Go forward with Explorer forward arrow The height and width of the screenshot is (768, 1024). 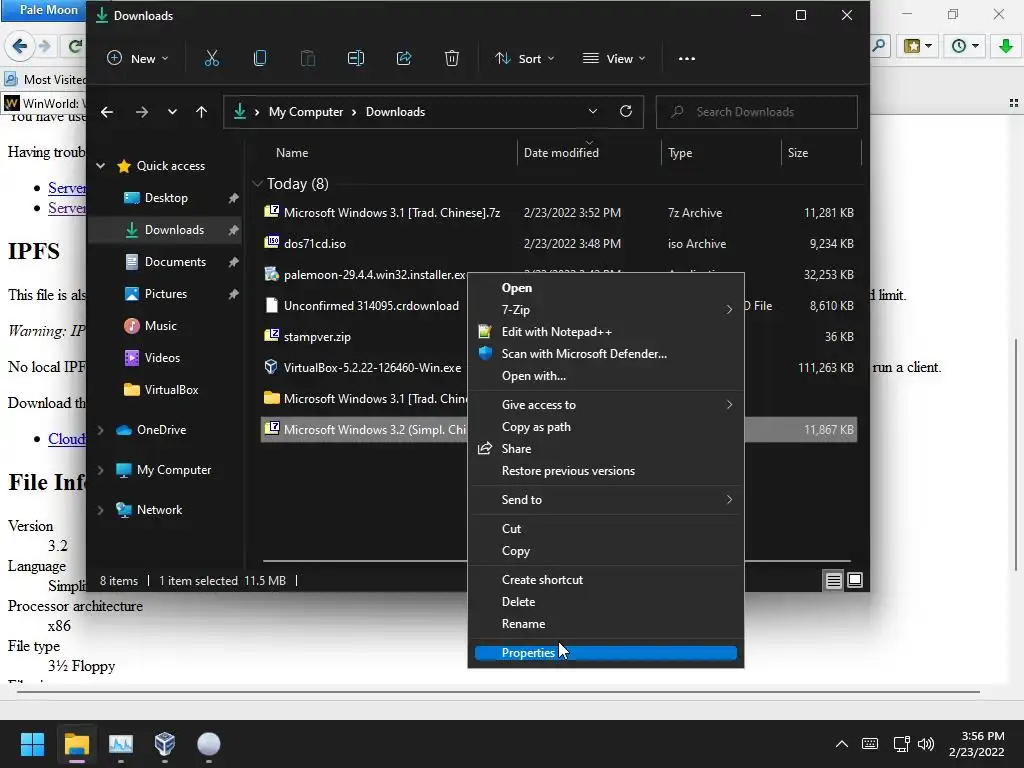[142, 112]
